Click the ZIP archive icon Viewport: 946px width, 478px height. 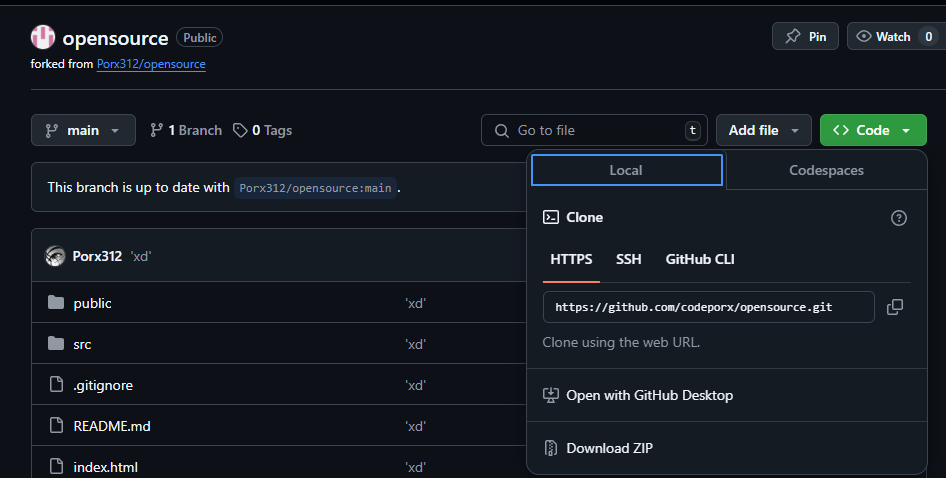(551, 448)
